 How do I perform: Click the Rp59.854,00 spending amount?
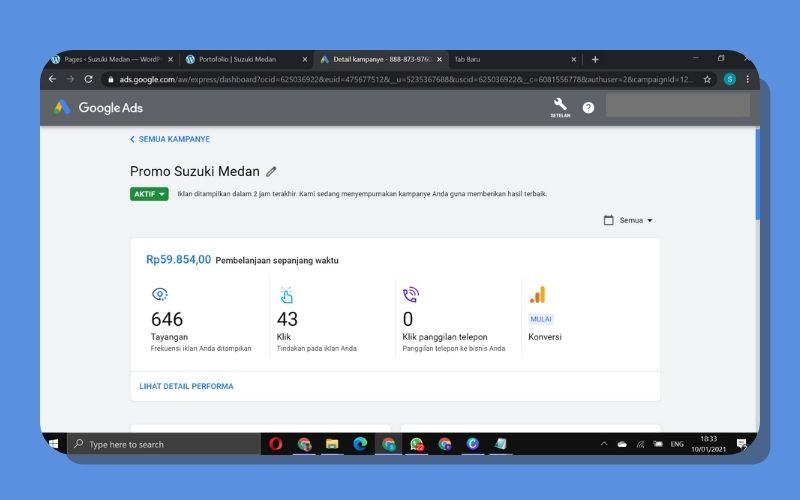click(x=179, y=259)
